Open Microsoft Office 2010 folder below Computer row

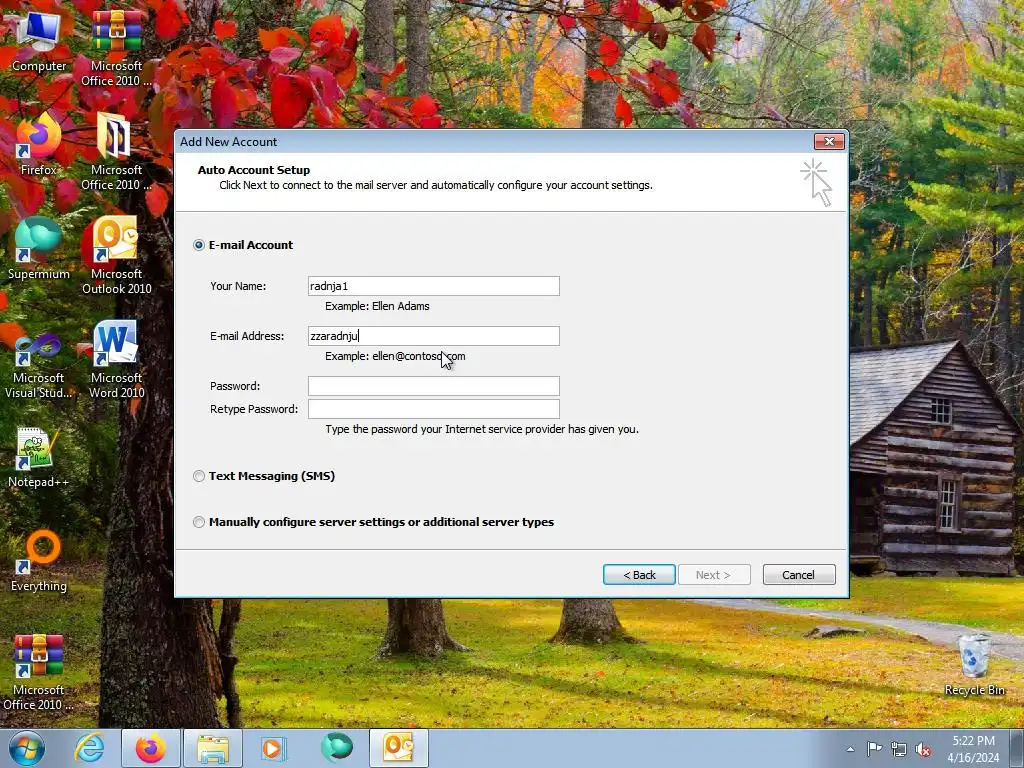116,152
